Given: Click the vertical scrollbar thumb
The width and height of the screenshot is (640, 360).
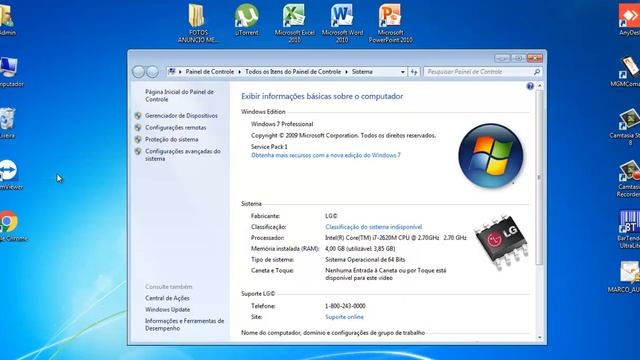Looking at the screenshot, I should pyautogui.click(x=539, y=178).
